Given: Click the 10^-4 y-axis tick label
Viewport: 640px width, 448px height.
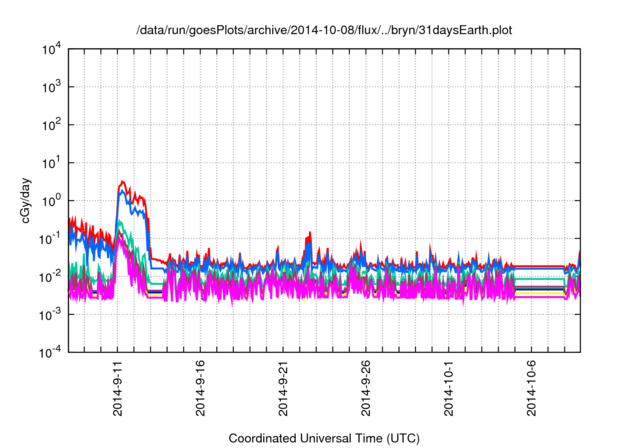Looking at the screenshot, I should 50,352.
